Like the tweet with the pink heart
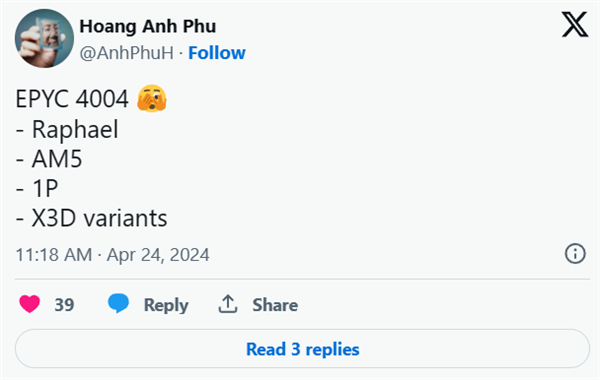600x380 pixels. (29, 304)
